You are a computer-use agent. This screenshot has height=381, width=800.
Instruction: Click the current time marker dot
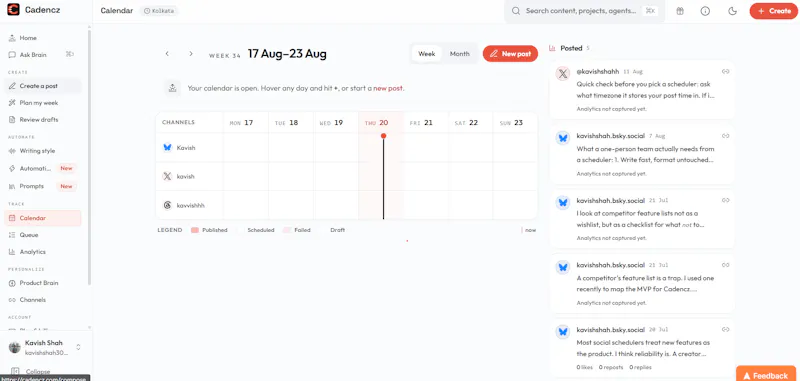coord(384,136)
